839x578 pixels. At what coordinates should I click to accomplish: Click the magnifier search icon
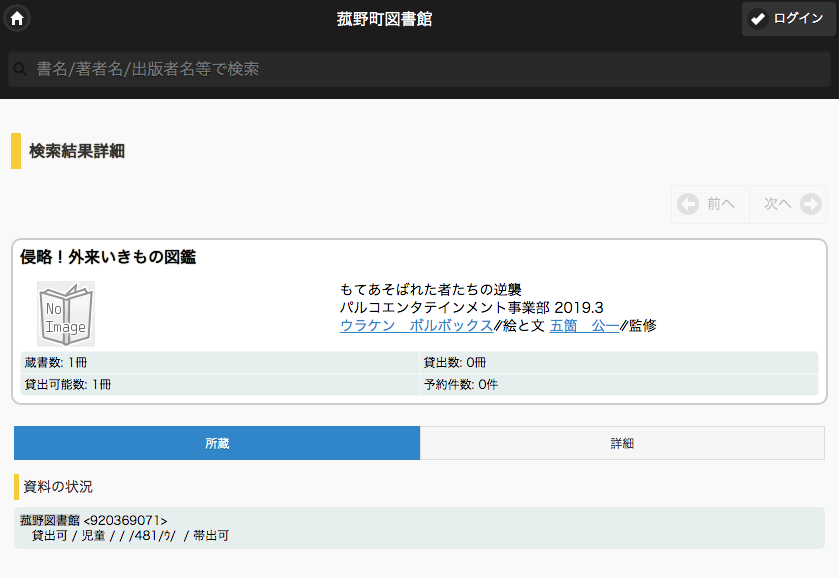20,69
